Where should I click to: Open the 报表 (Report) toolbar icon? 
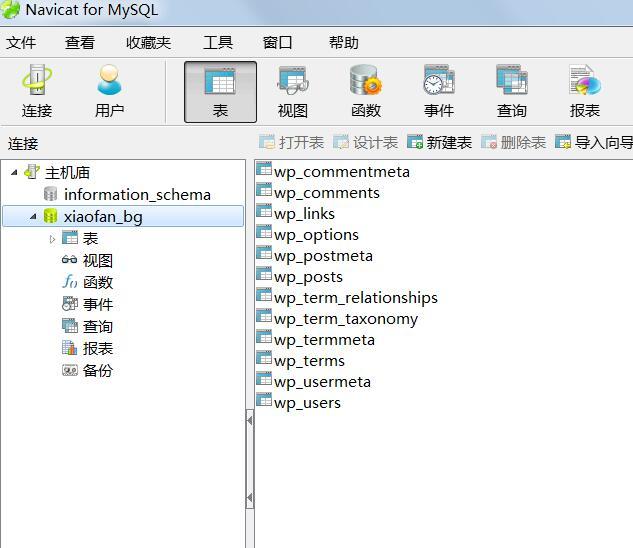coord(585,92)
